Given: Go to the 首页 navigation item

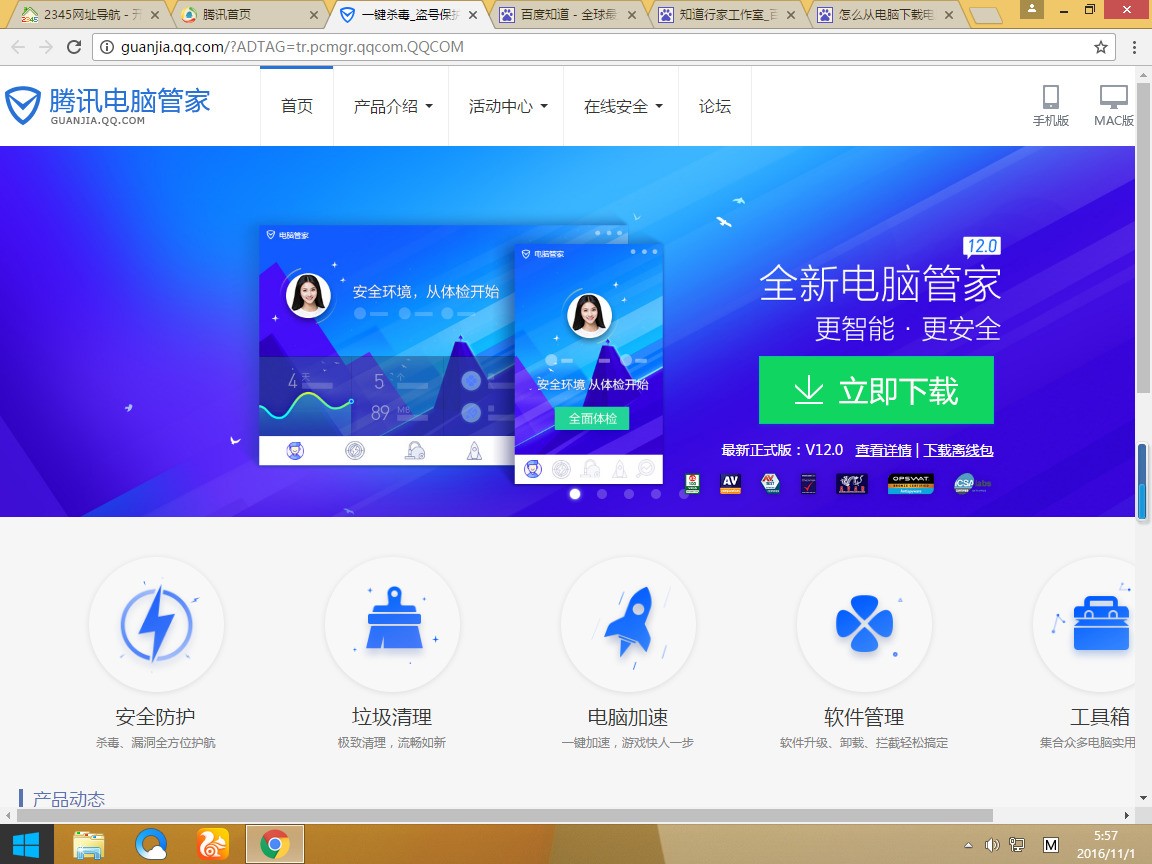Looking at the screenshot, I should click(x=297, y=107).
